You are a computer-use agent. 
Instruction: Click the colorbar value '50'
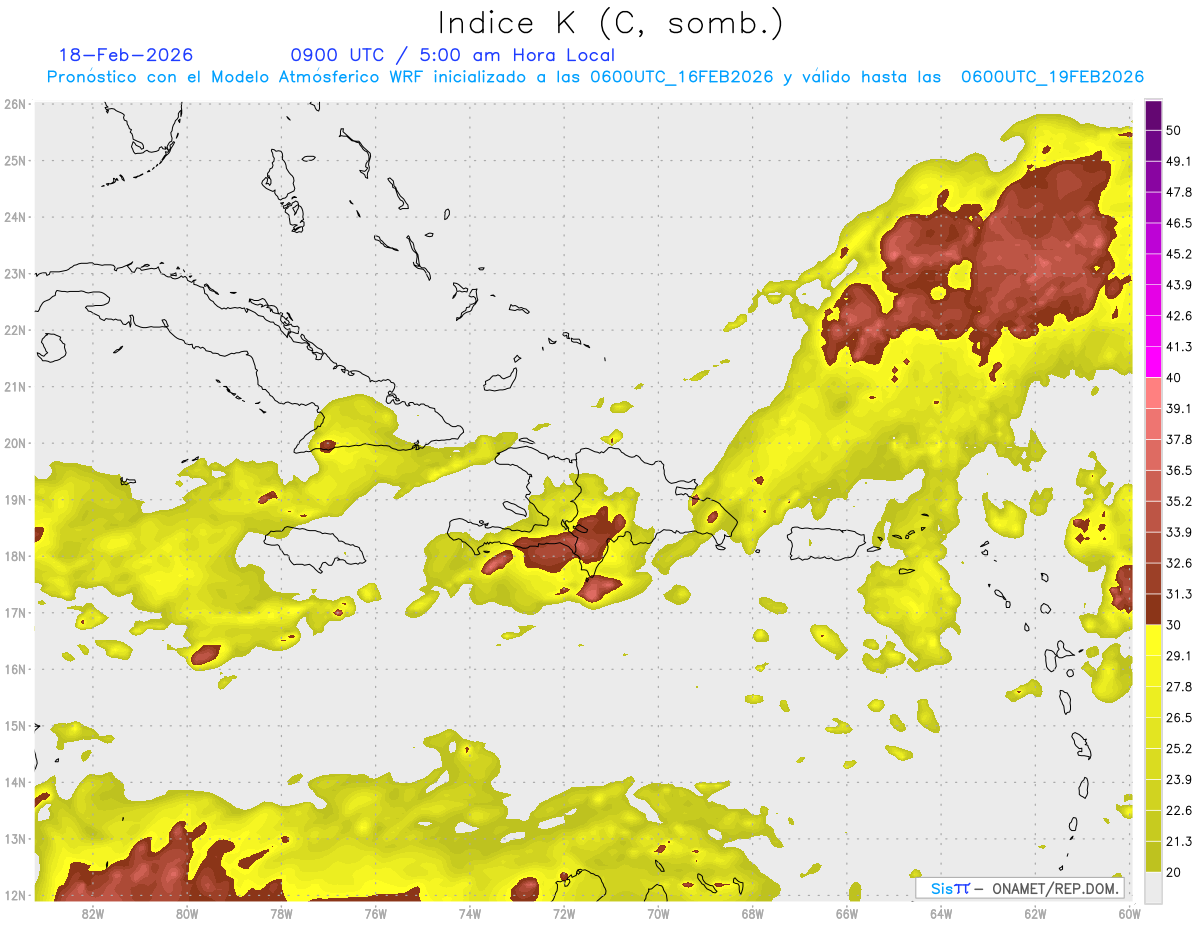coord(1173,130)
